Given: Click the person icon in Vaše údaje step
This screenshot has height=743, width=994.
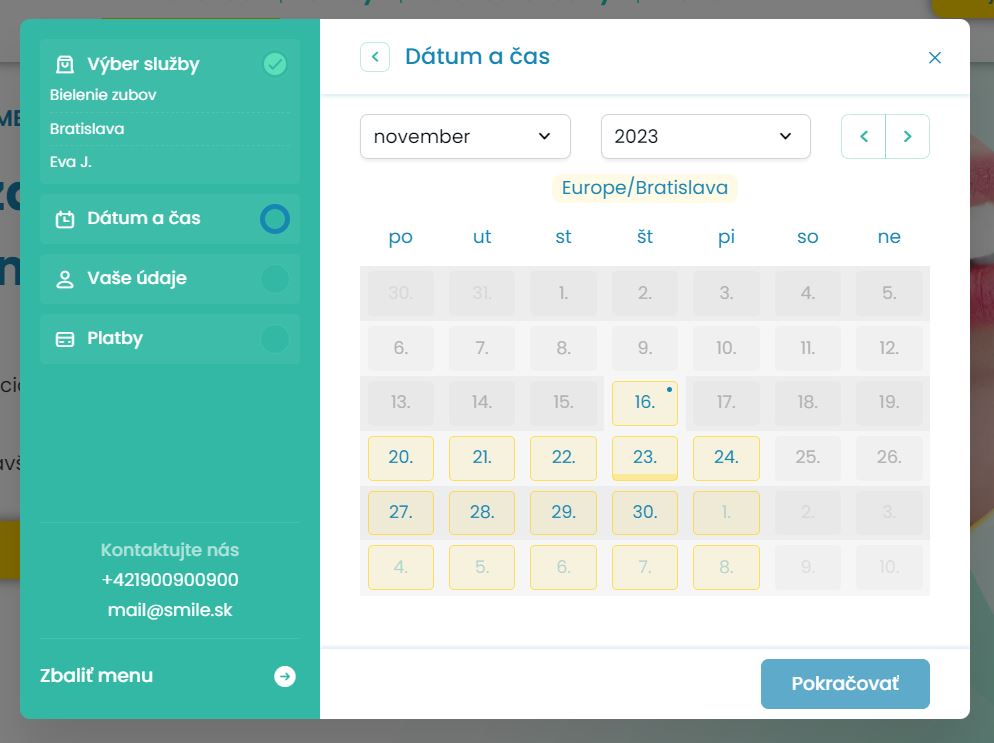Looking at the screenshot, I should [65, 279].
